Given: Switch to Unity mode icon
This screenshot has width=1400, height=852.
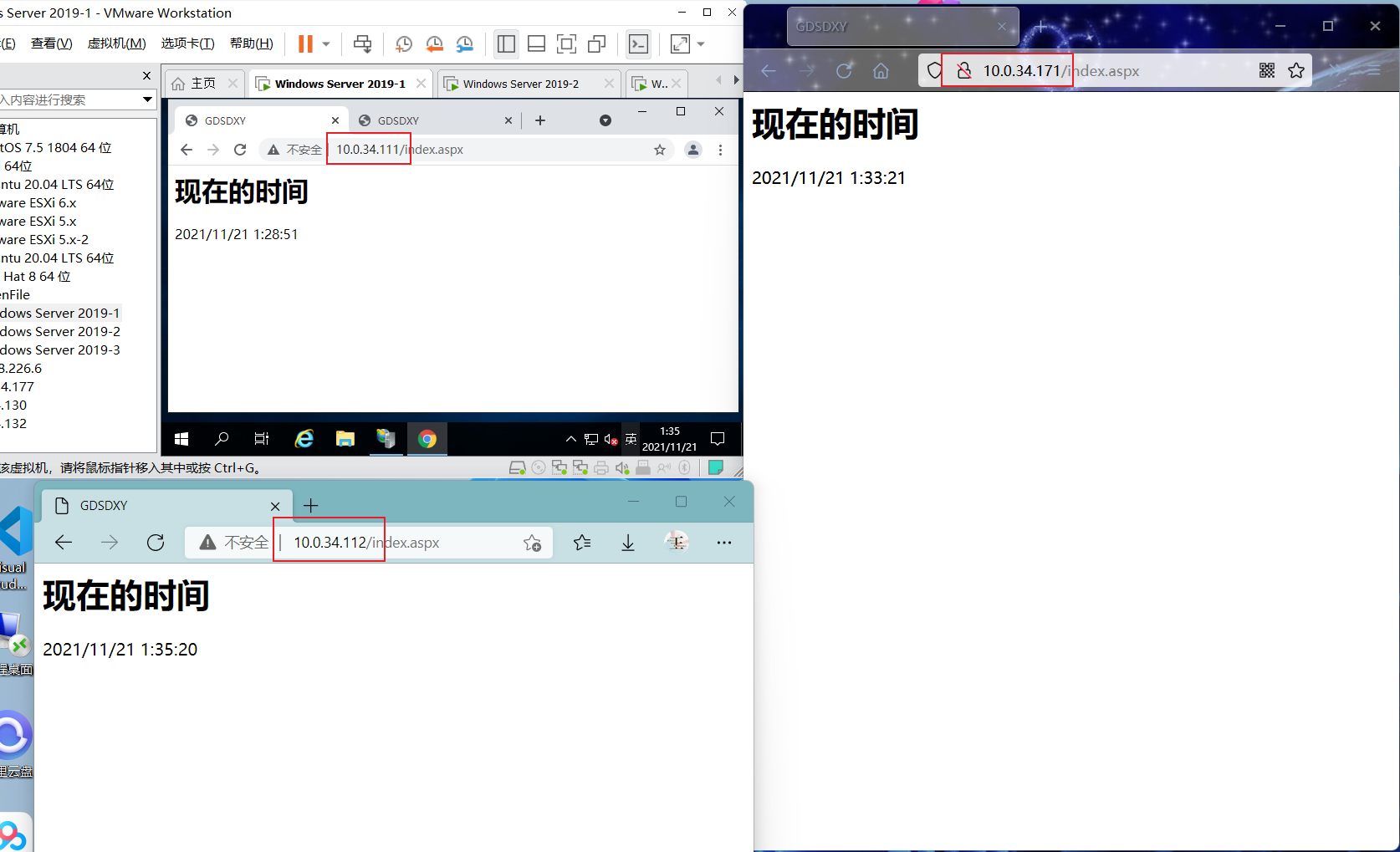Looking at the screenshot, I should point(597,43).
